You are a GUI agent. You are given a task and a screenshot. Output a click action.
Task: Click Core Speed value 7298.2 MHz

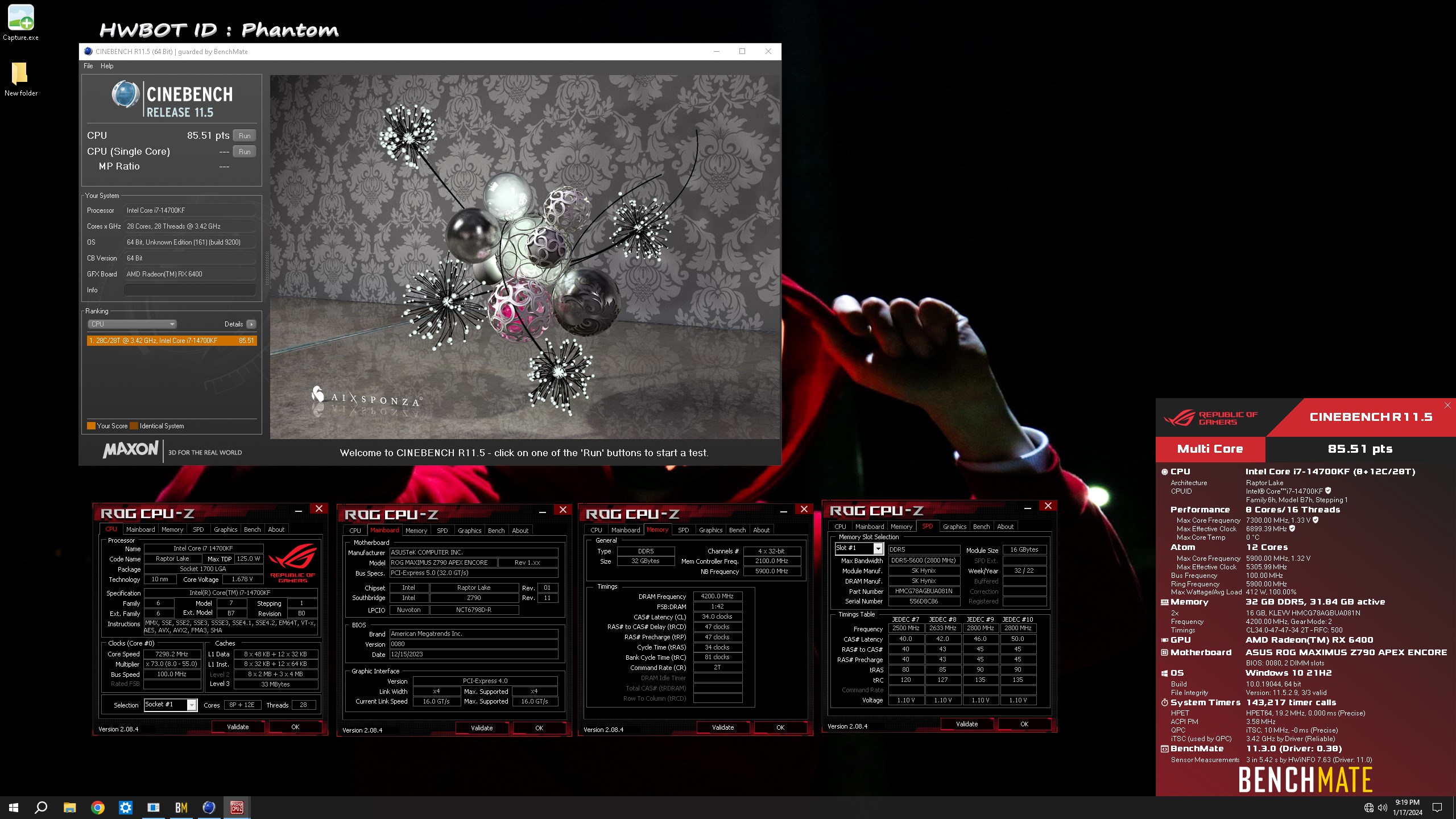172,654
